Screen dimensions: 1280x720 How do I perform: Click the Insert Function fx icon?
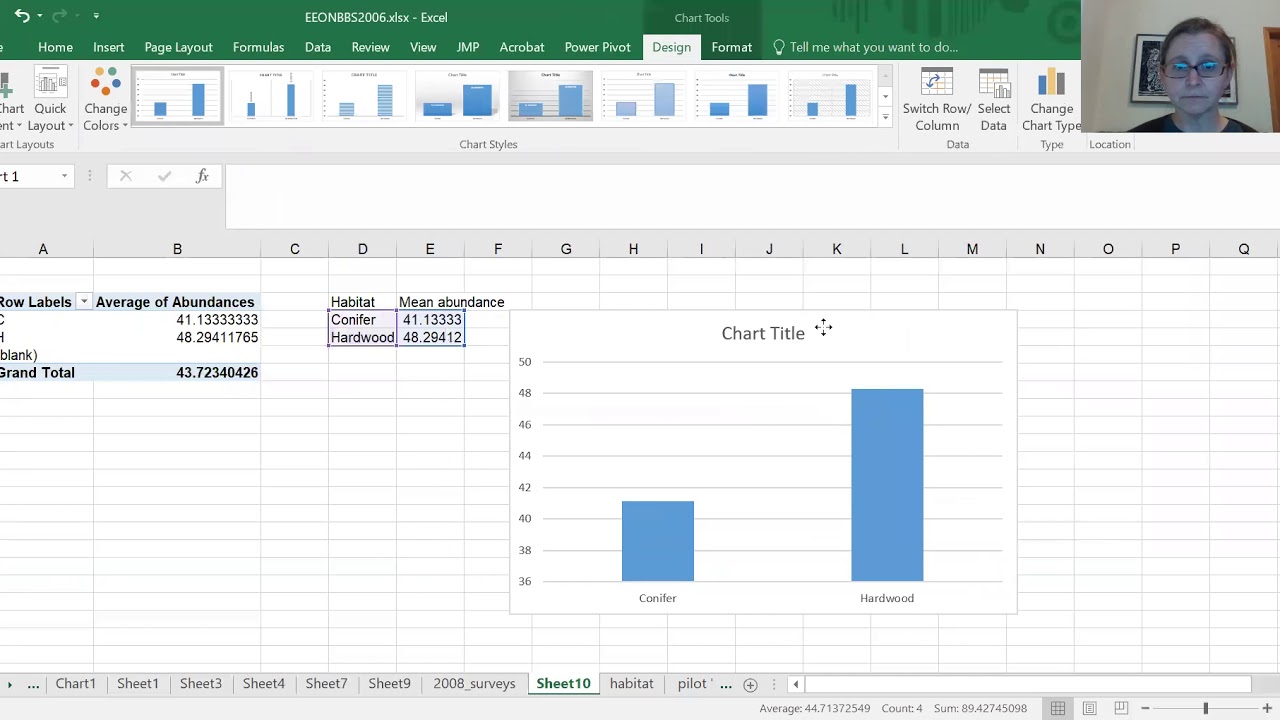202,176
